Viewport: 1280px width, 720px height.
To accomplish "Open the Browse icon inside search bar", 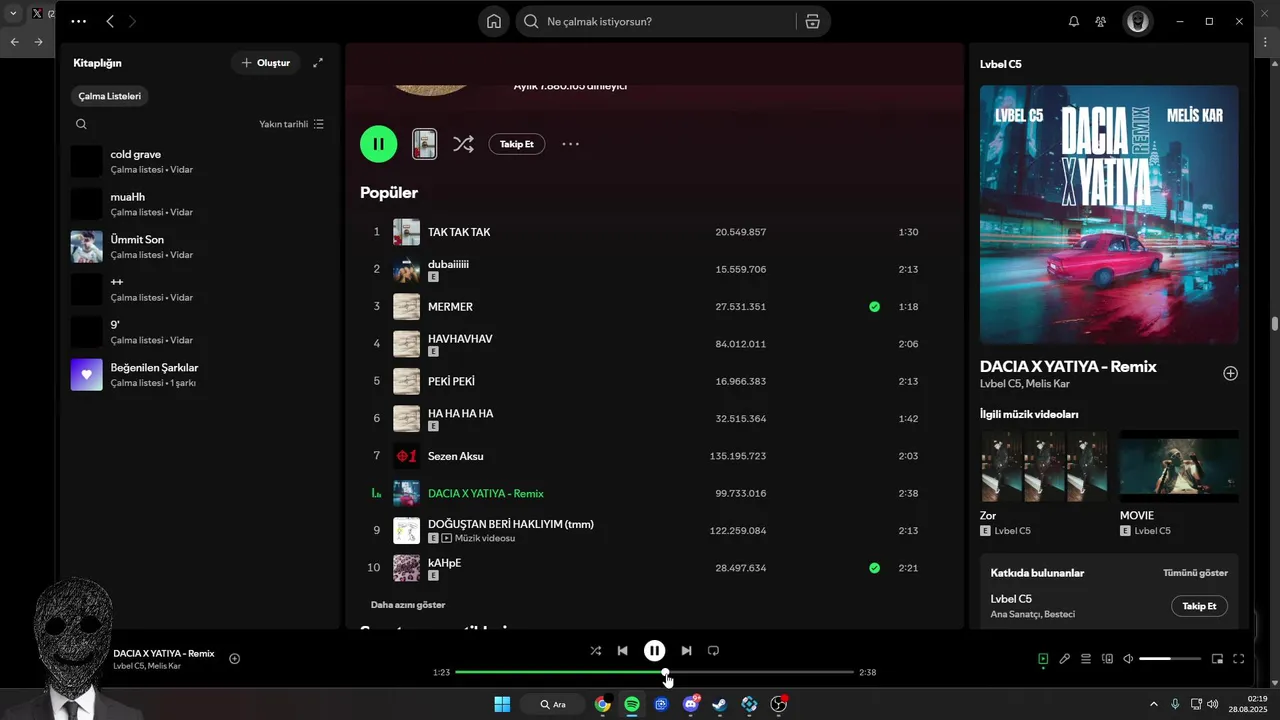I will click(x=812, y=21).
